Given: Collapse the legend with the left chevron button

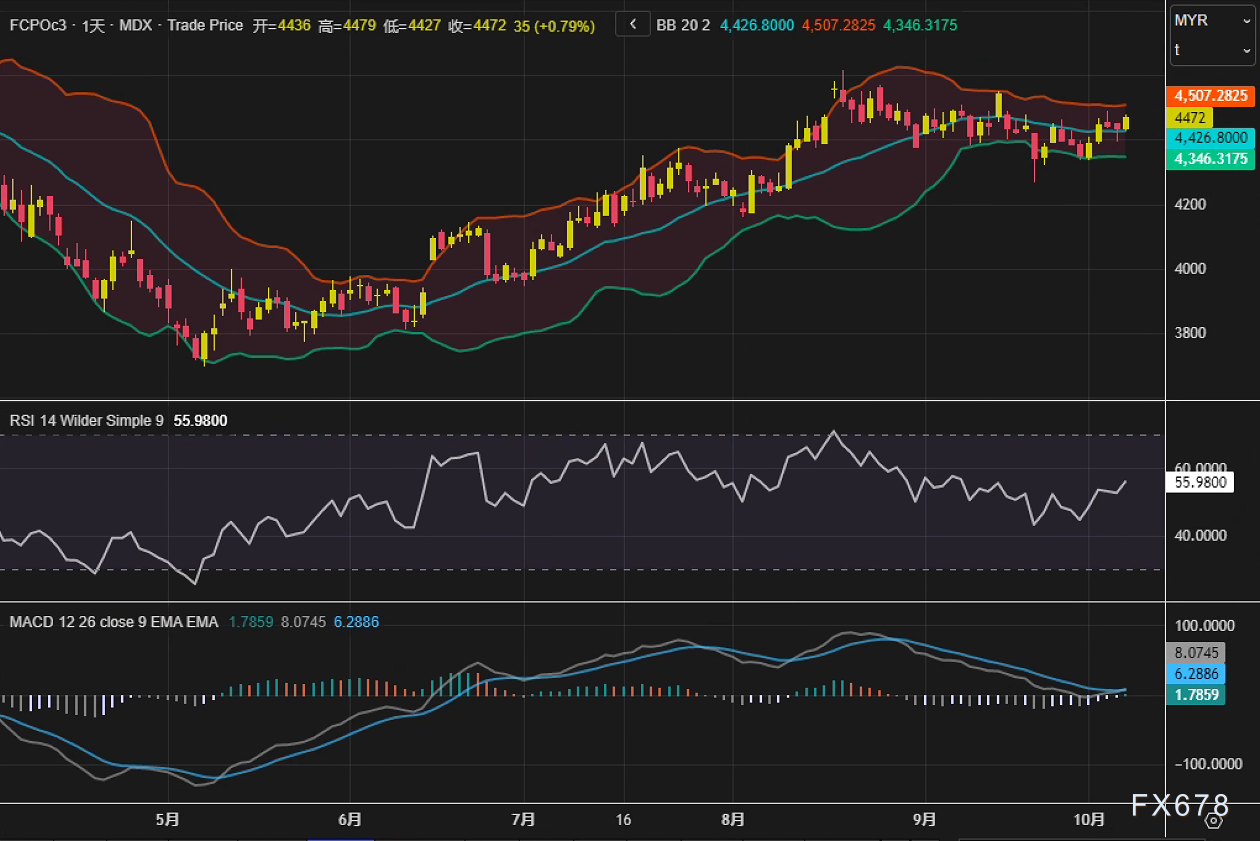Looking at the screenshot, I should [632, 24].
